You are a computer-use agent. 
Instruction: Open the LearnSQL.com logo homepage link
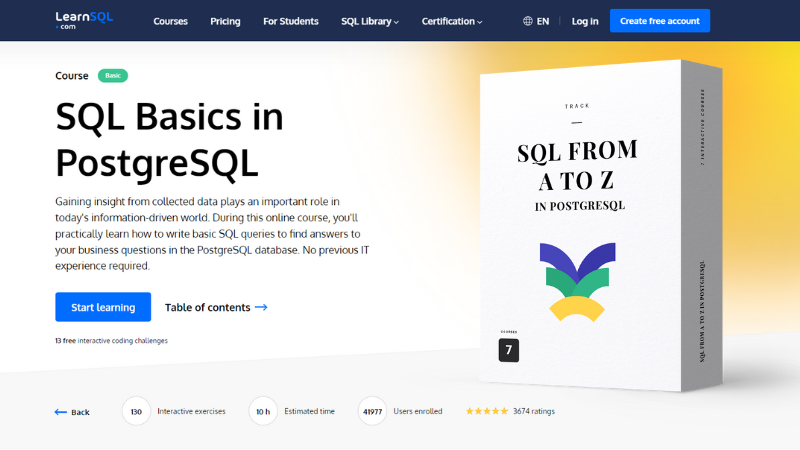pyautogui.click(x=84, y=20)
